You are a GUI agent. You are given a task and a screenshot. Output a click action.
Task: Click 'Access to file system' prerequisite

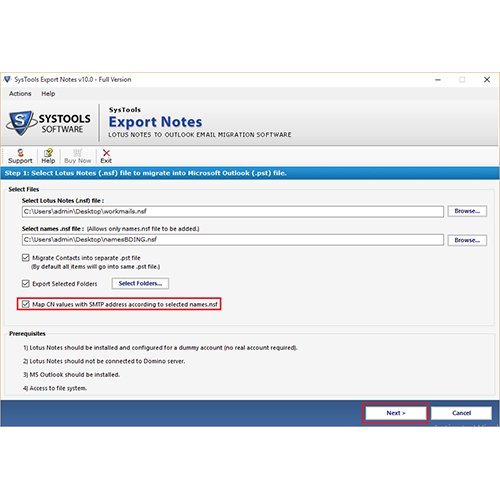(x=55, y=388)
